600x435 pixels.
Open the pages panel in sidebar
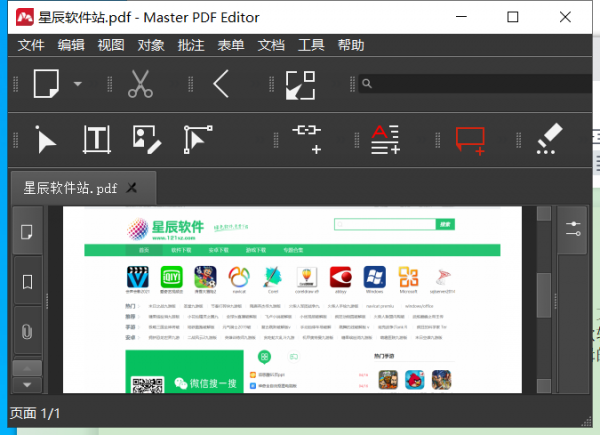point(27,231)
